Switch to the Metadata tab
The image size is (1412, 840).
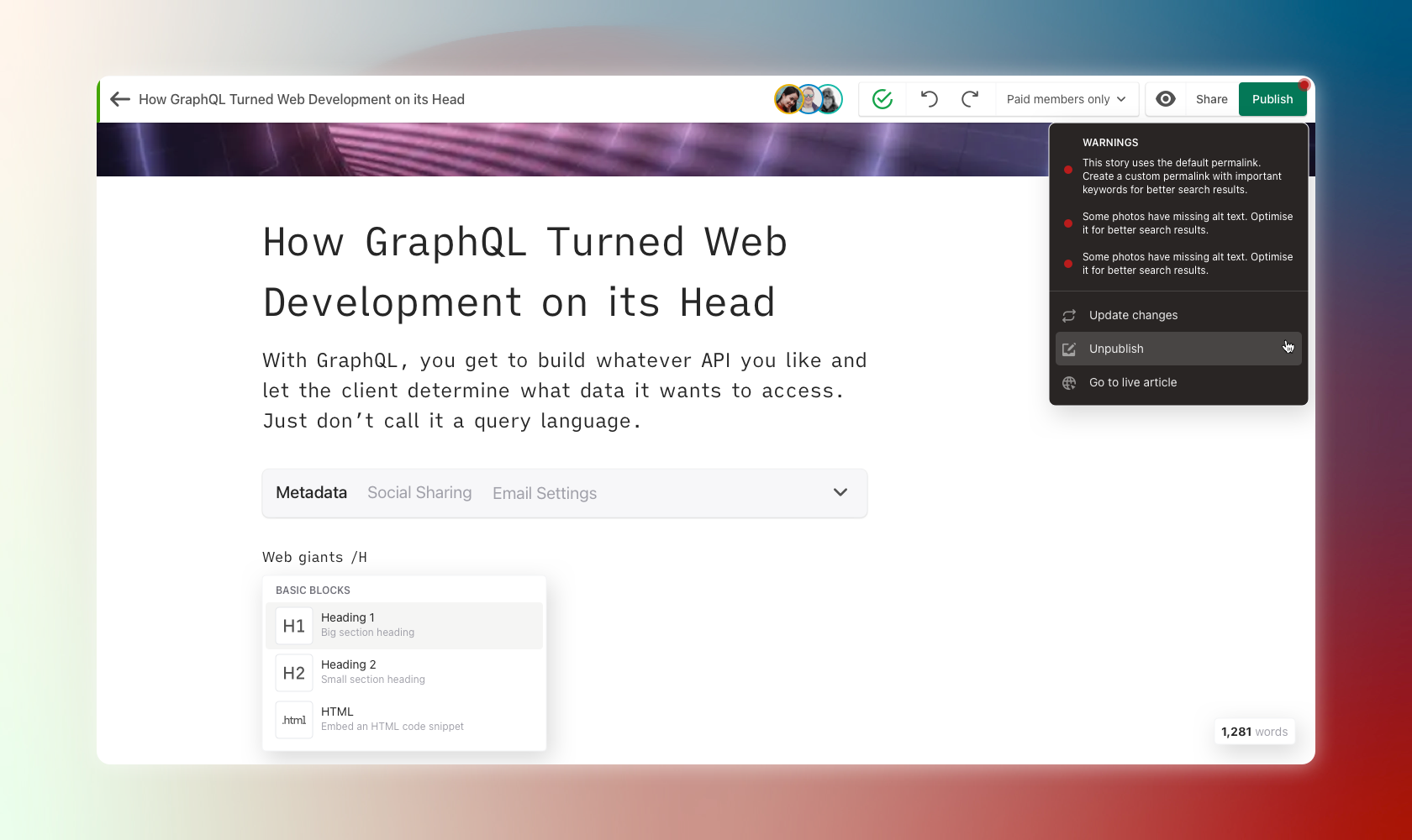point(311,493)
